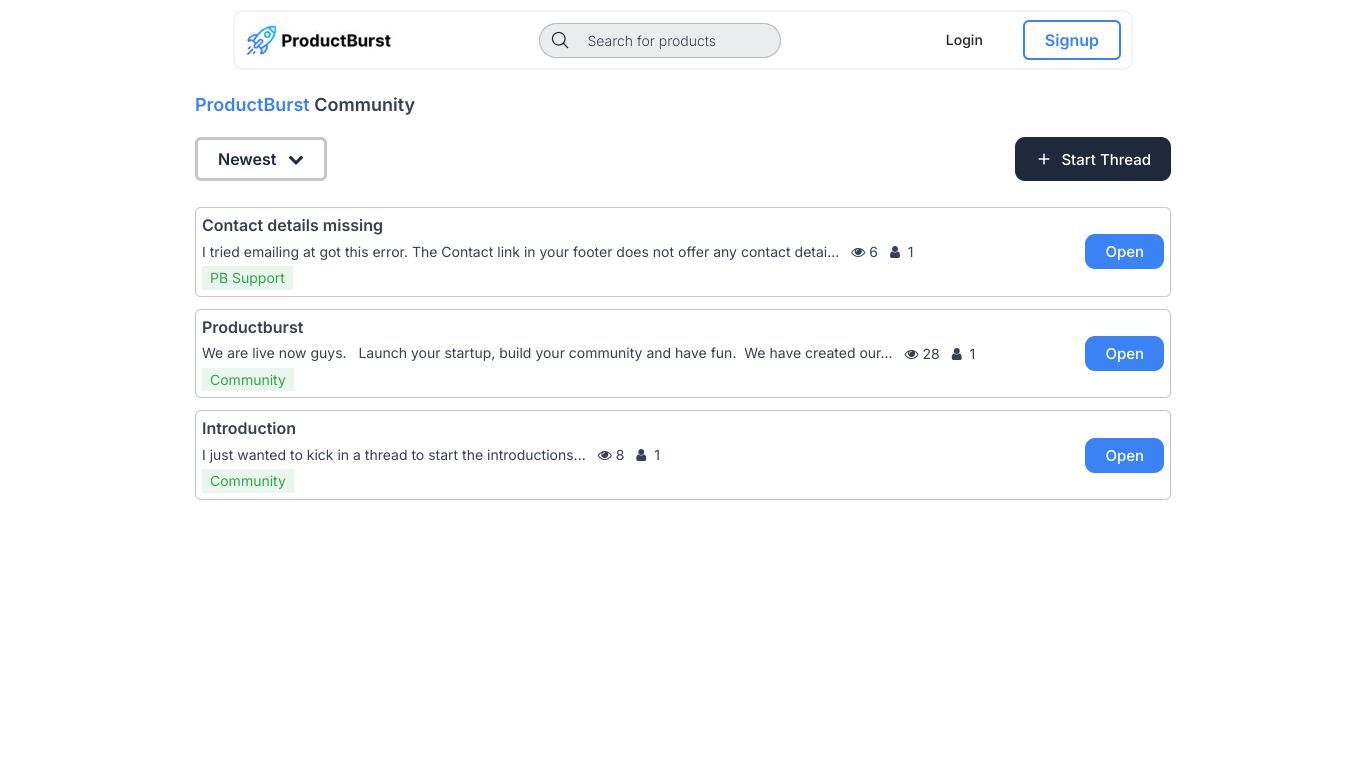This screenshot has width=1366, height=768.
Task: Click the Productburst thread title
Action: [x=252, y=328]
